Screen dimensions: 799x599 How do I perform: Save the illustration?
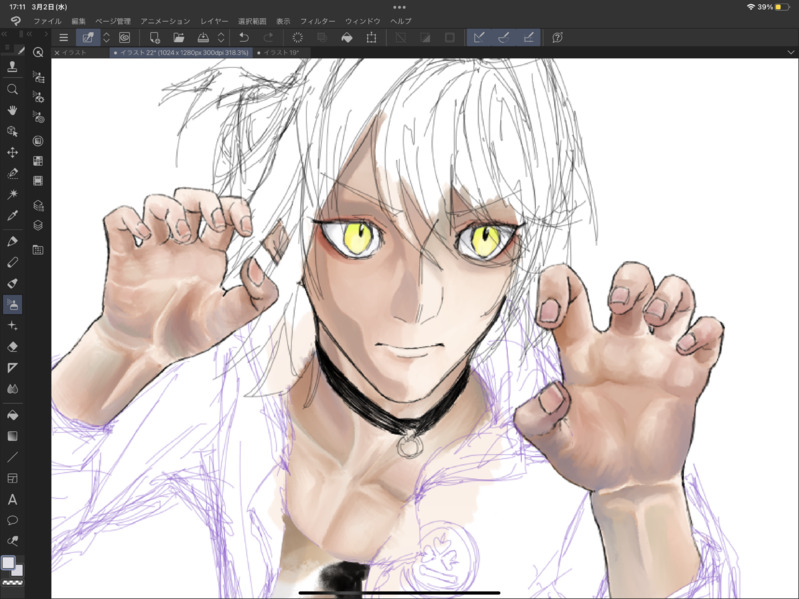tap(203, 38)
